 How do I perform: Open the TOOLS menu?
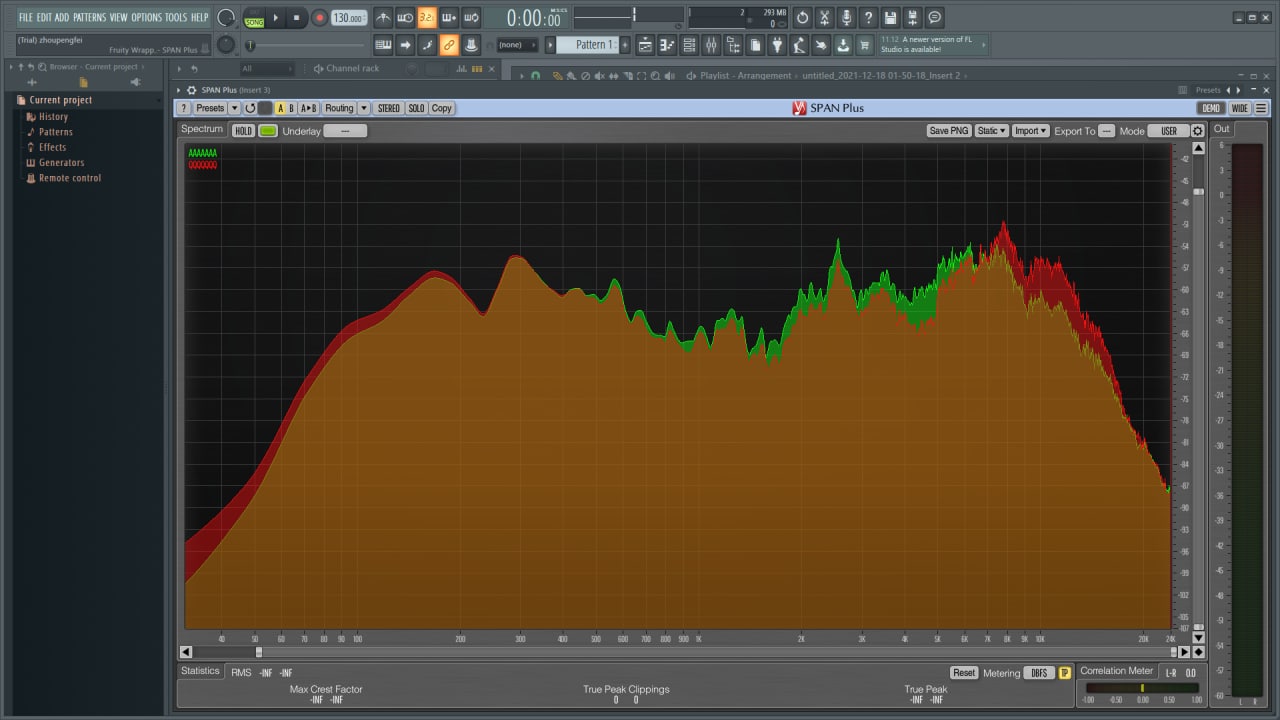175,18
